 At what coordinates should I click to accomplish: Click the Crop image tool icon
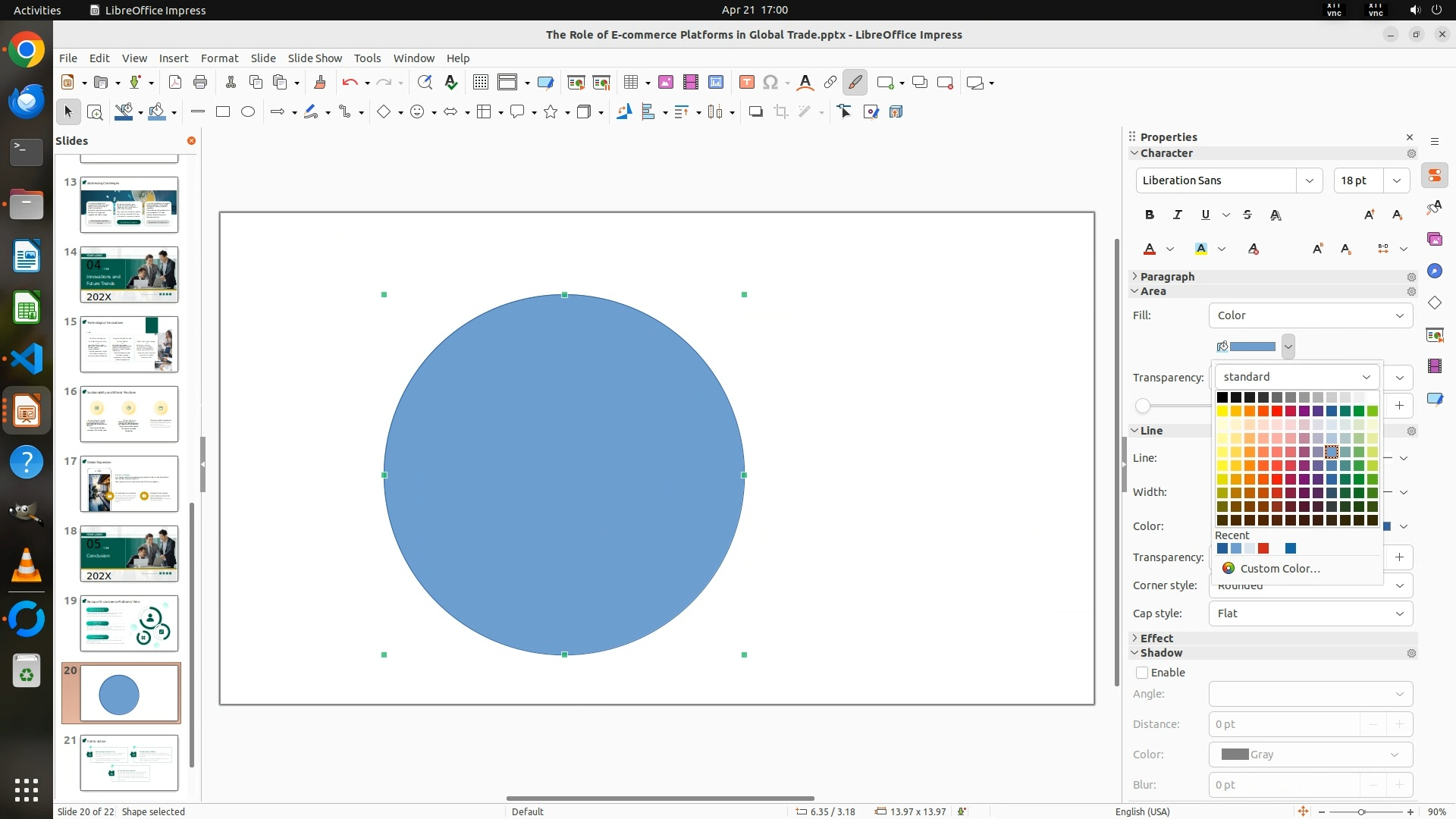click(781, 112)
